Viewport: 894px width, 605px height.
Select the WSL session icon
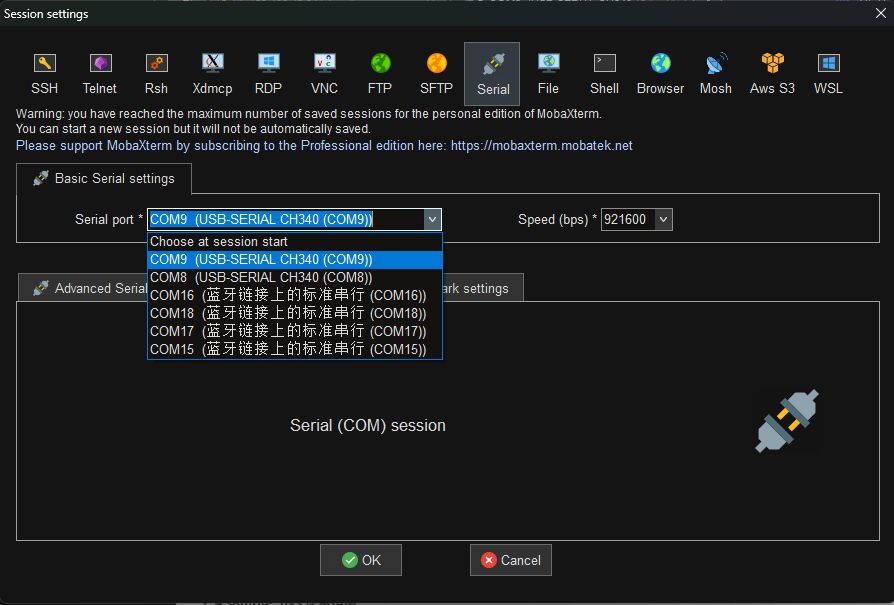tap(828, 74)
